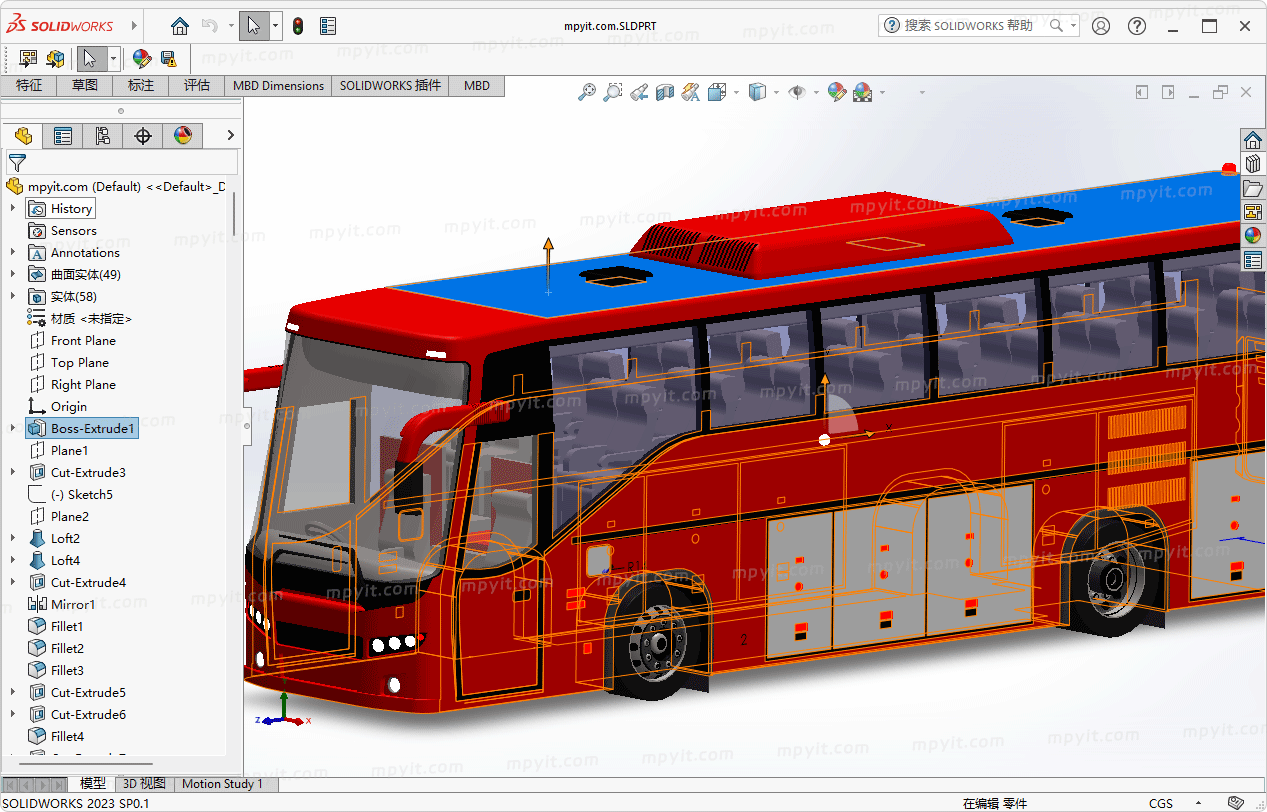
Task: Open the ConfigurationManager tab icon
Action: point(103,136)
